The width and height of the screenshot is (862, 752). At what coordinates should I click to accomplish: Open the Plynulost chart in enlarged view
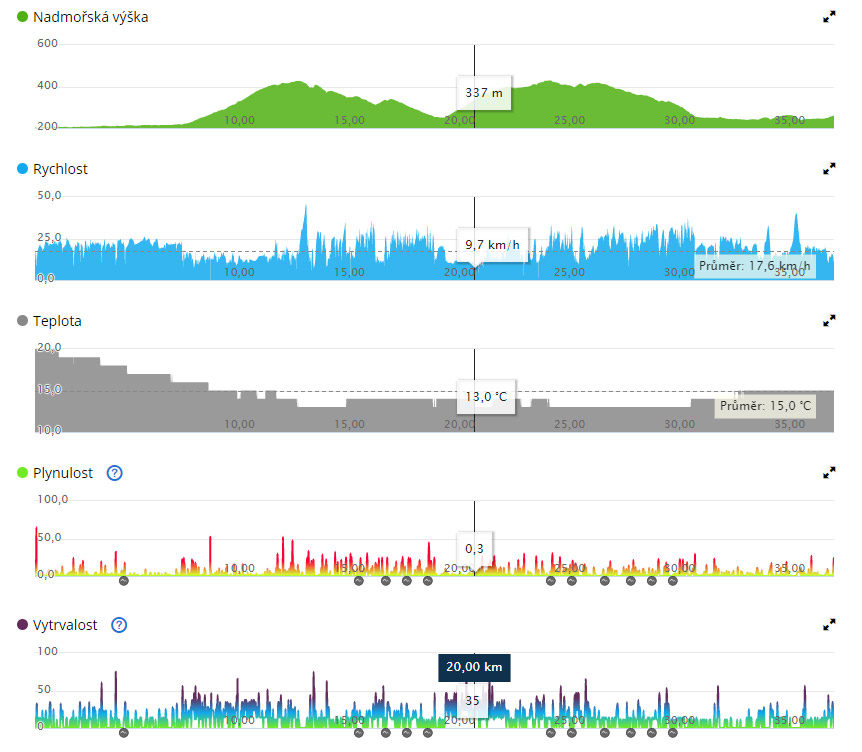pyautogui.click(x=828, y=473)
